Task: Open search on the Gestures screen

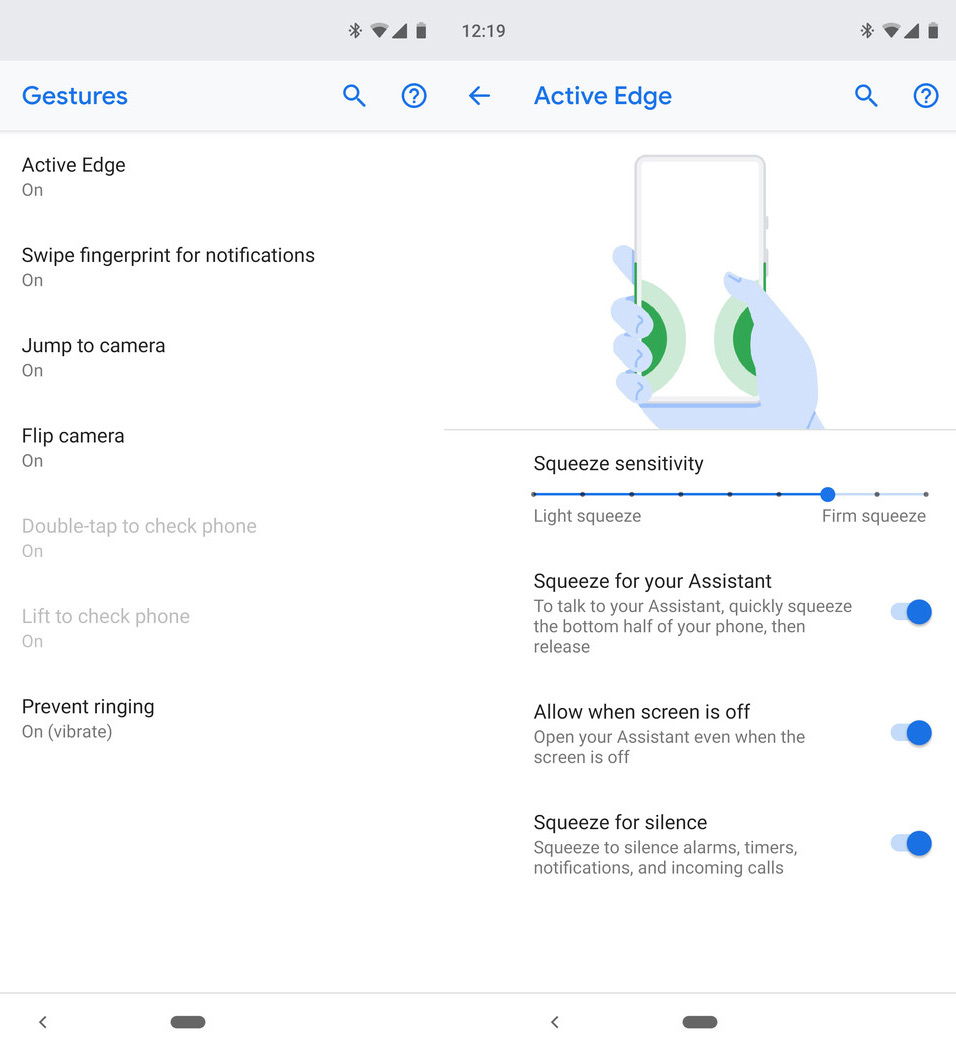Action: pos(354,96)
